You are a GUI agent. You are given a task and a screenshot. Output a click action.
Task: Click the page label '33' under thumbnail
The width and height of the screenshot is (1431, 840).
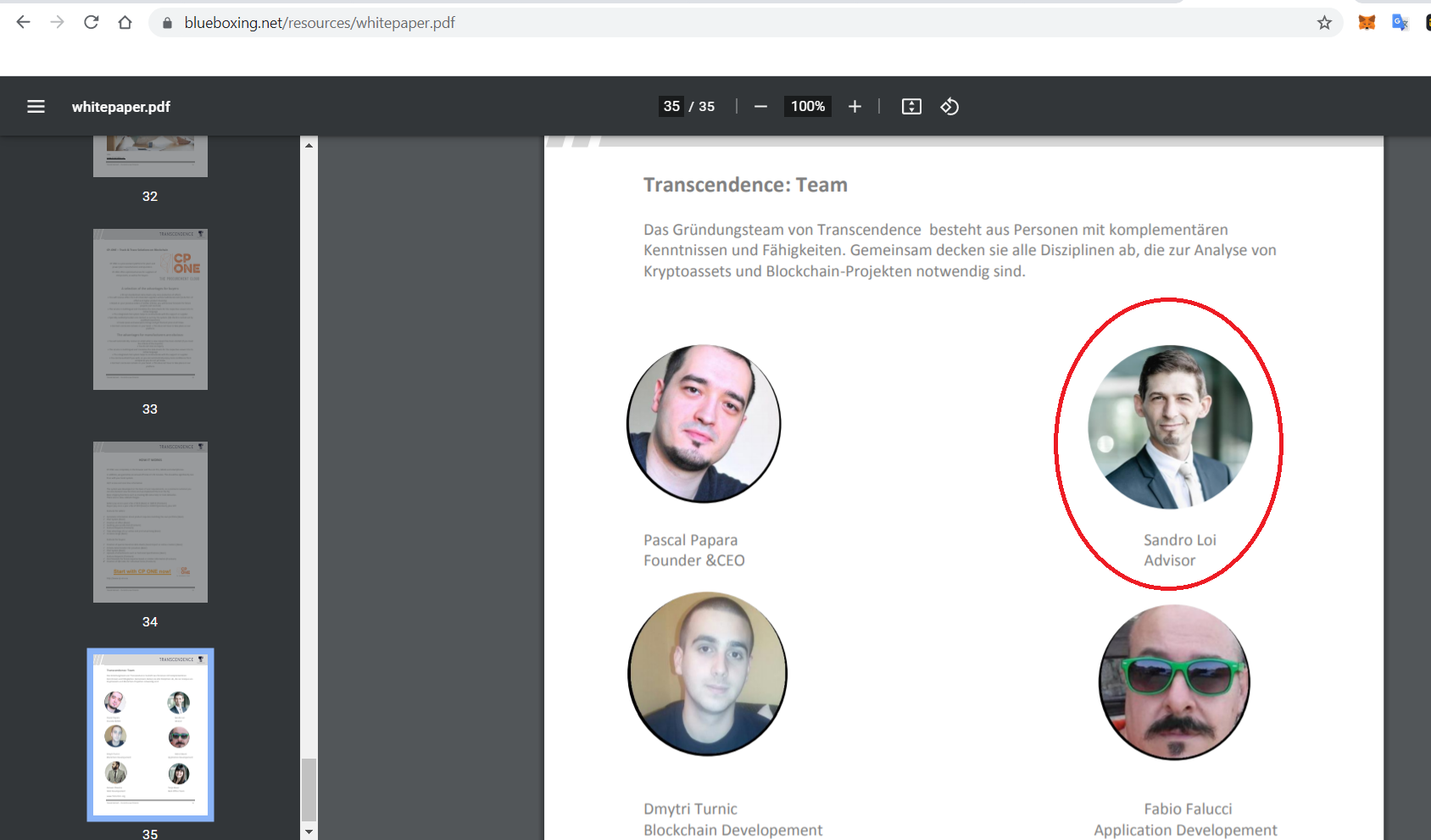coord(150,409)
